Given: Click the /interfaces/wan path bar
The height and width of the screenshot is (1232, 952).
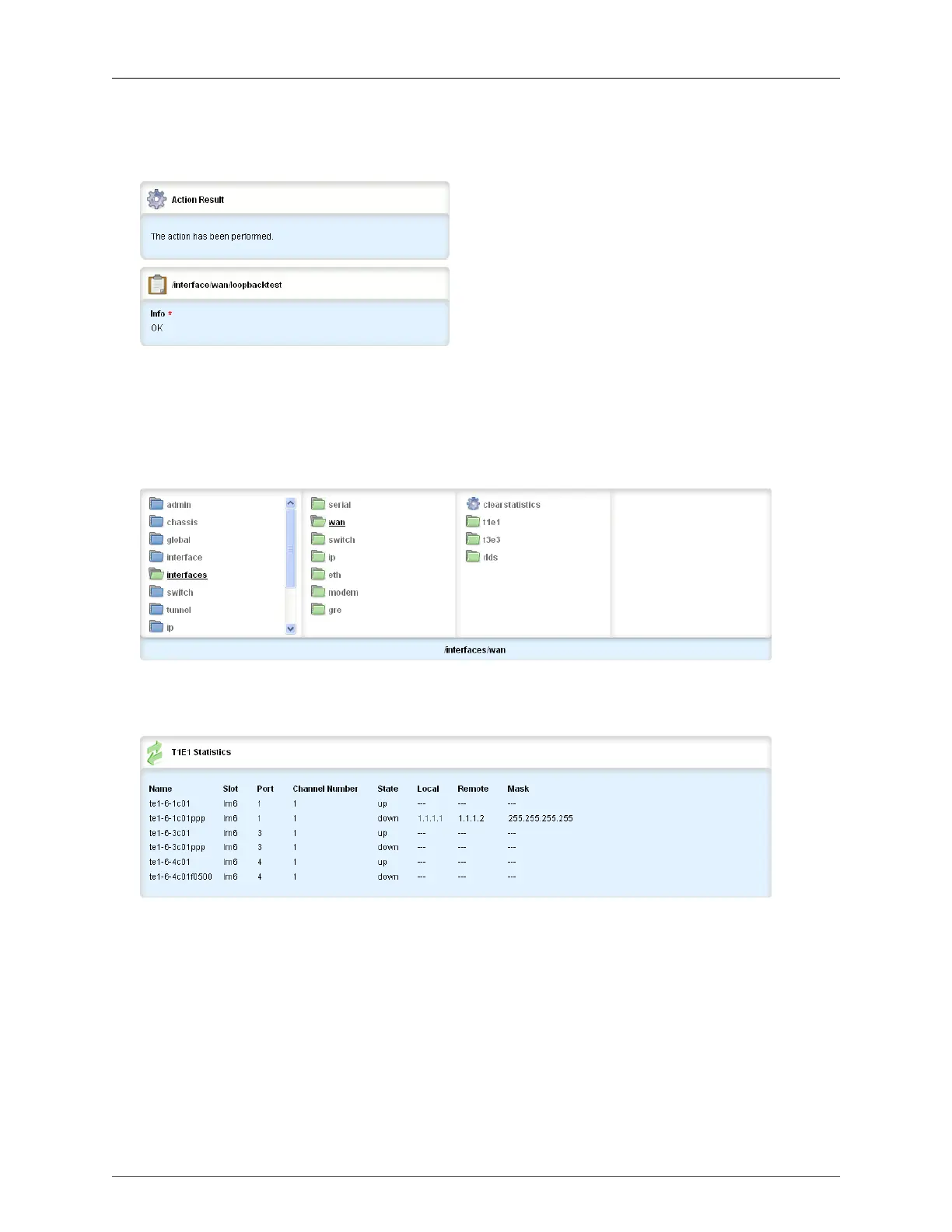Looking at the screenshot, I should [456, 649].
